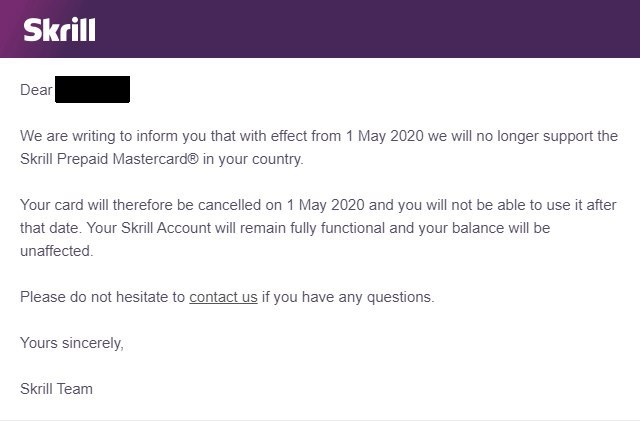The image size is (640, 421).
Task: Click the "Skrill Team" signature
Action: click(x=56, y=388)
